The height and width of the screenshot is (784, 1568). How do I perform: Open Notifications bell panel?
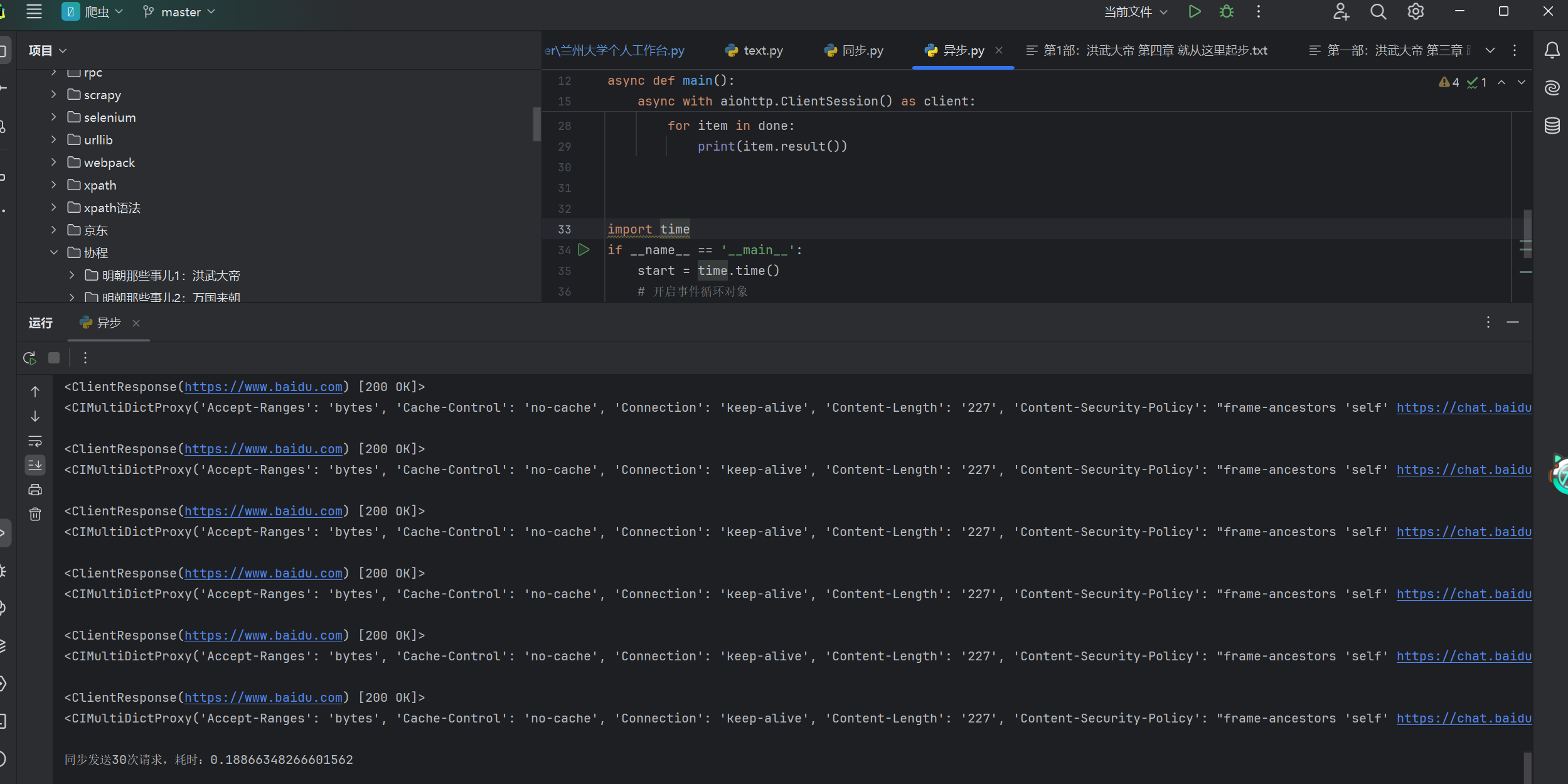click(1552, 50)
